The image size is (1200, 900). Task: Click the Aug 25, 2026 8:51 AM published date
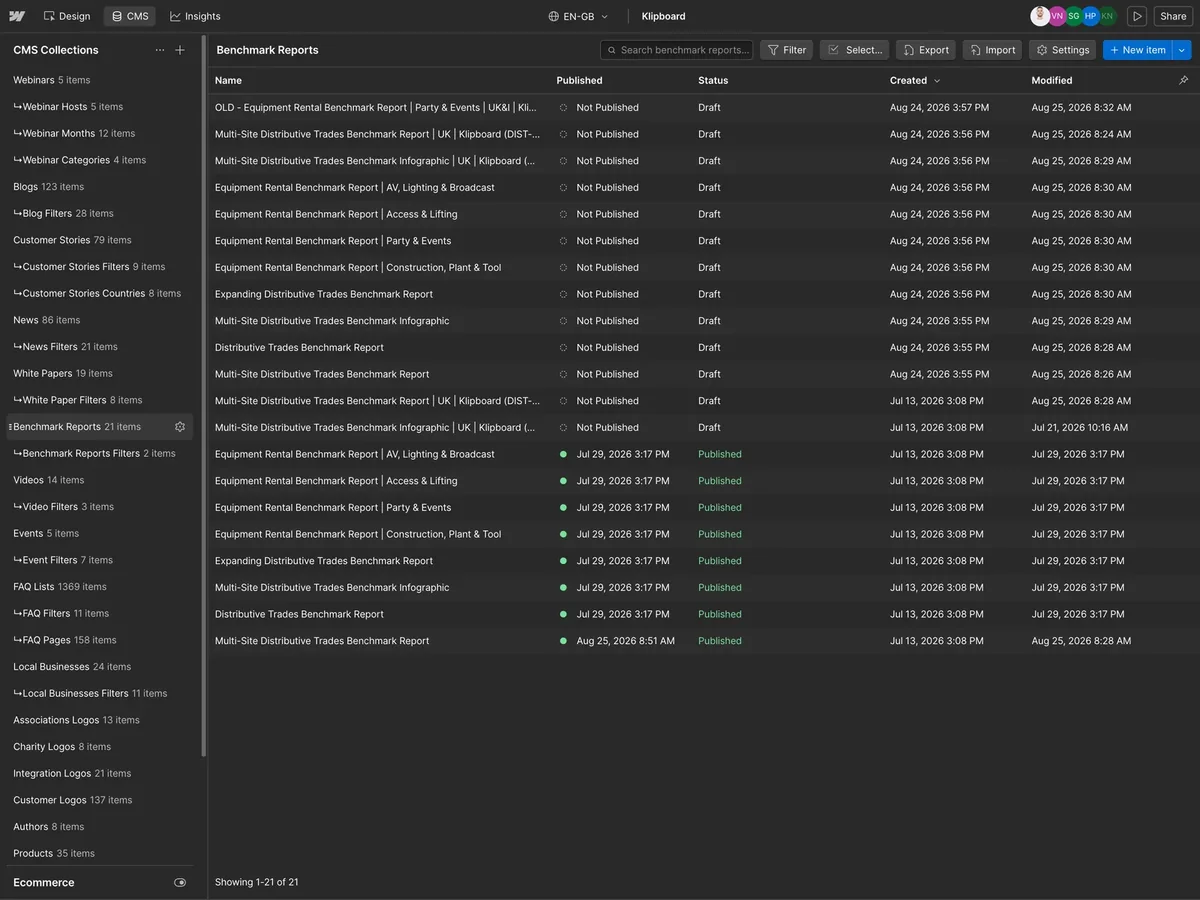click(x=625, y=641)
